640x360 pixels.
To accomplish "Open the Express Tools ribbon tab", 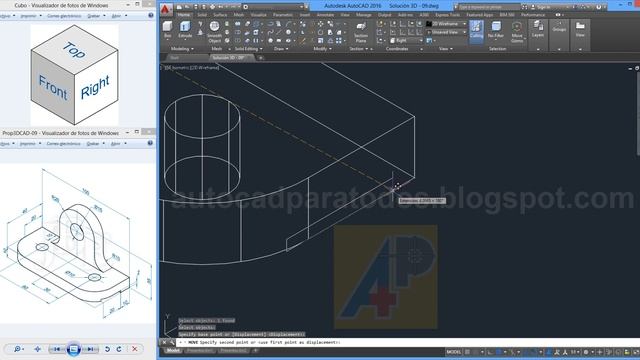I will coord(447,15).
